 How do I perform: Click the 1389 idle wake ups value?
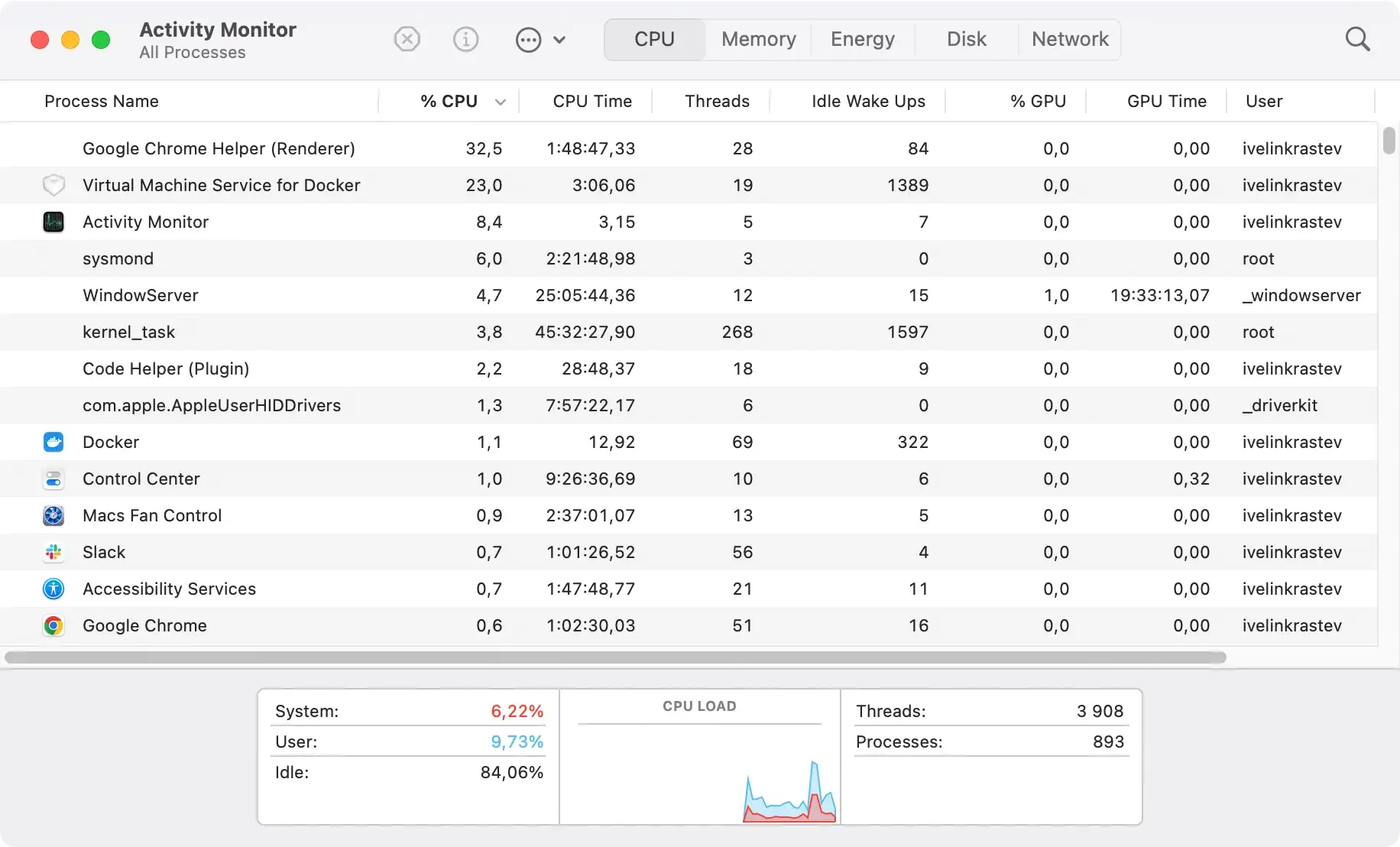[908, 185]
